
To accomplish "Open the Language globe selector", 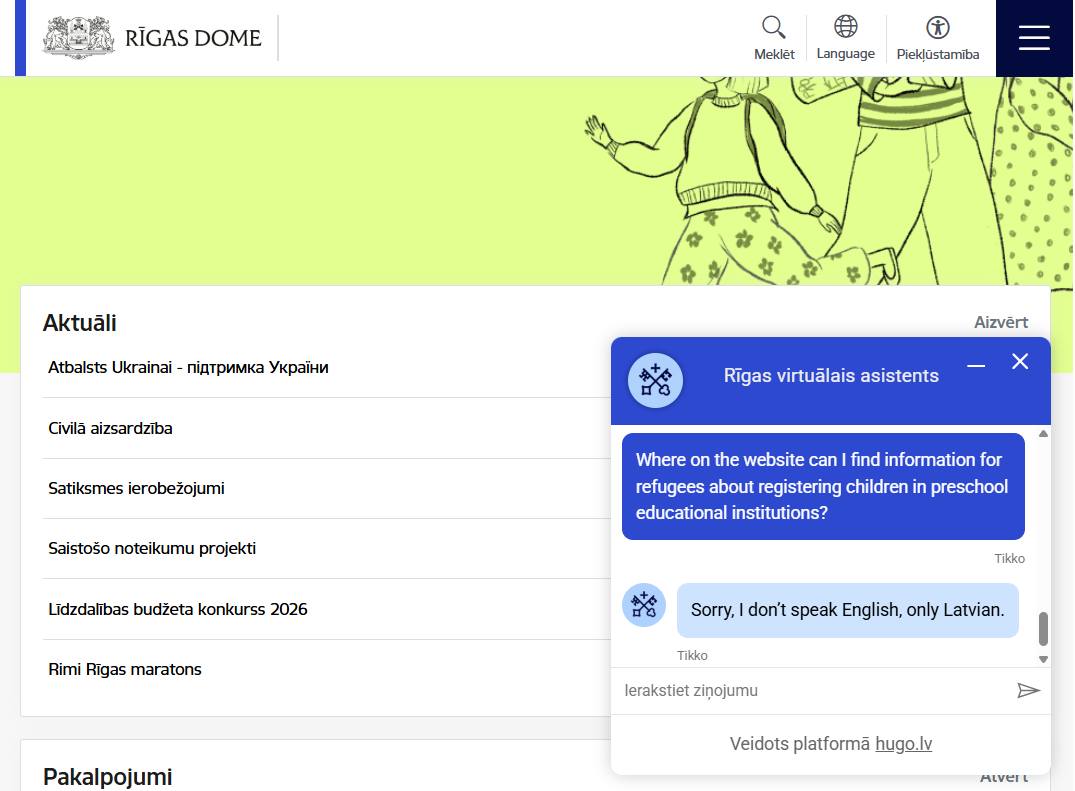I will (845, 38).
